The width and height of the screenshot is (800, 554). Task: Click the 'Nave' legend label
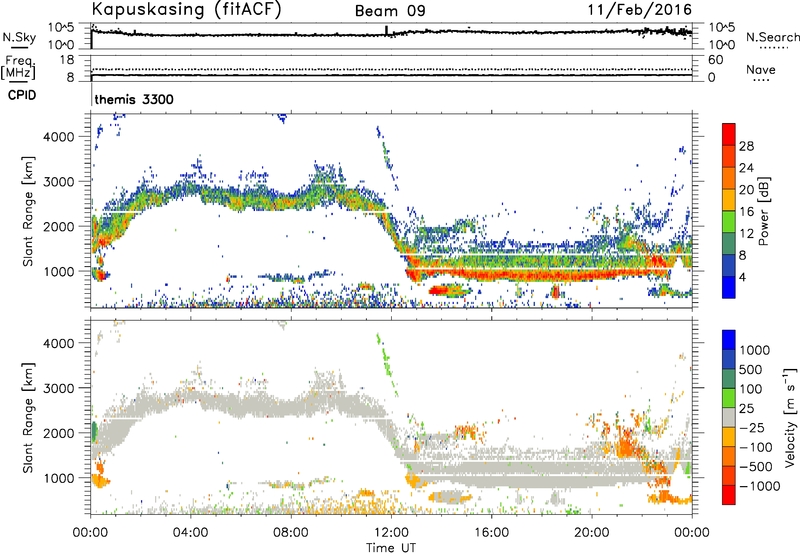(761, 69)
